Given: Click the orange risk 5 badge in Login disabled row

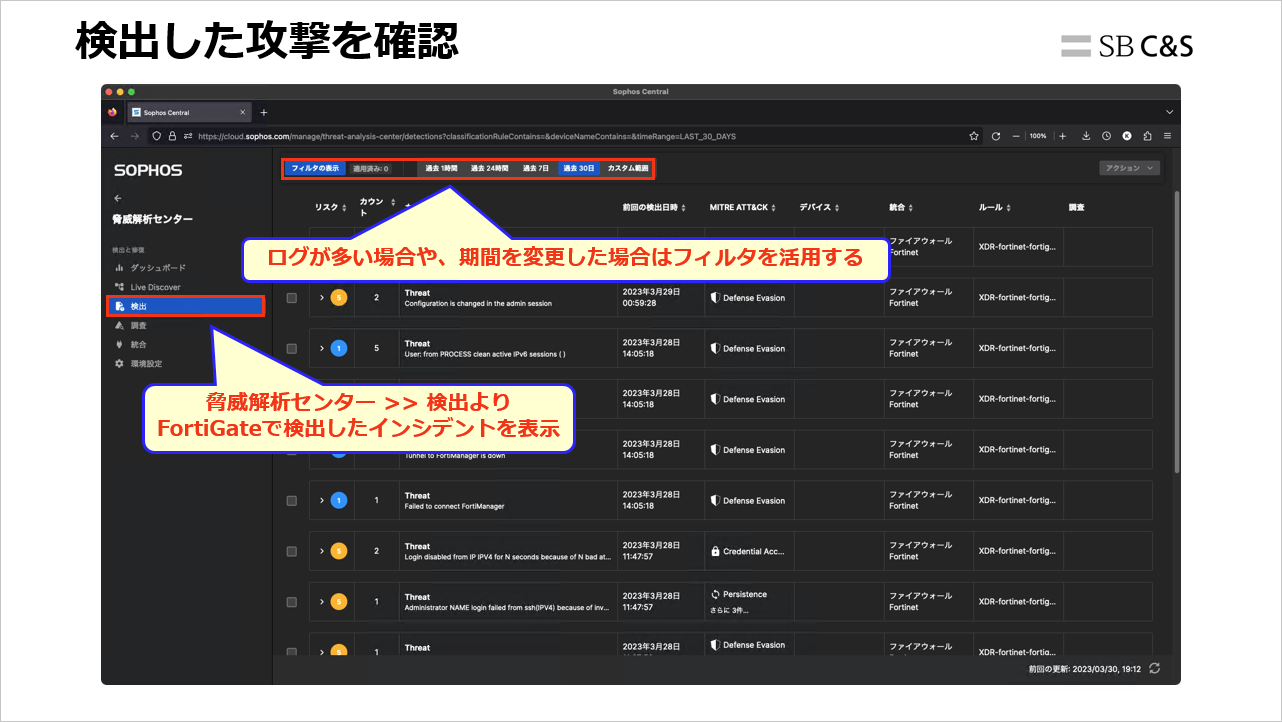Looking at the screenshot, I should pos(339,551).
